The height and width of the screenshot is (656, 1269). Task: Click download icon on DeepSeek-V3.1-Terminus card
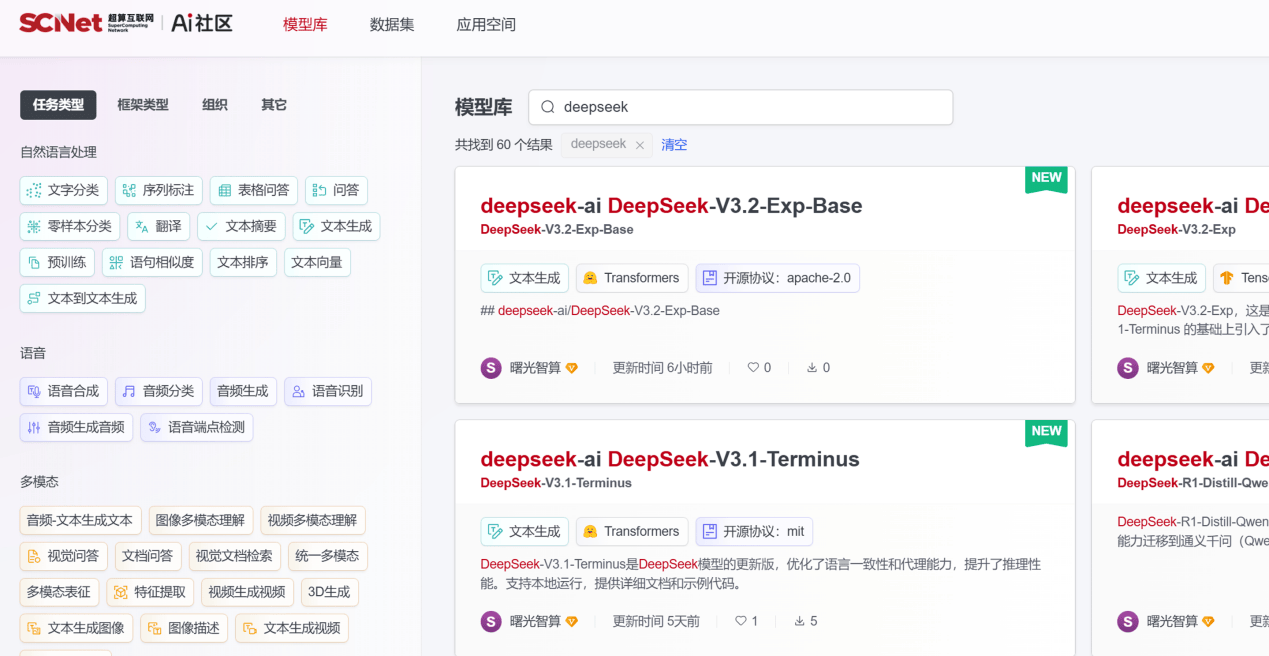pyautogui.click(x=800, y=621)
